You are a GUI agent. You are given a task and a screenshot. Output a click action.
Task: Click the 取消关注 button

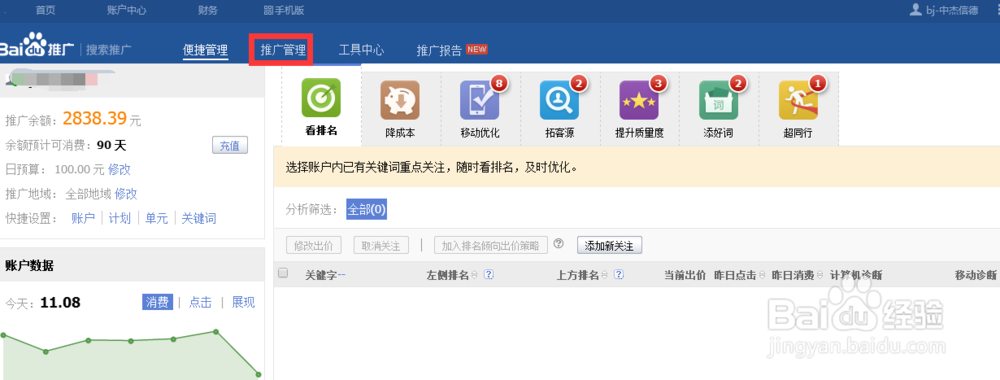(381, 245)
